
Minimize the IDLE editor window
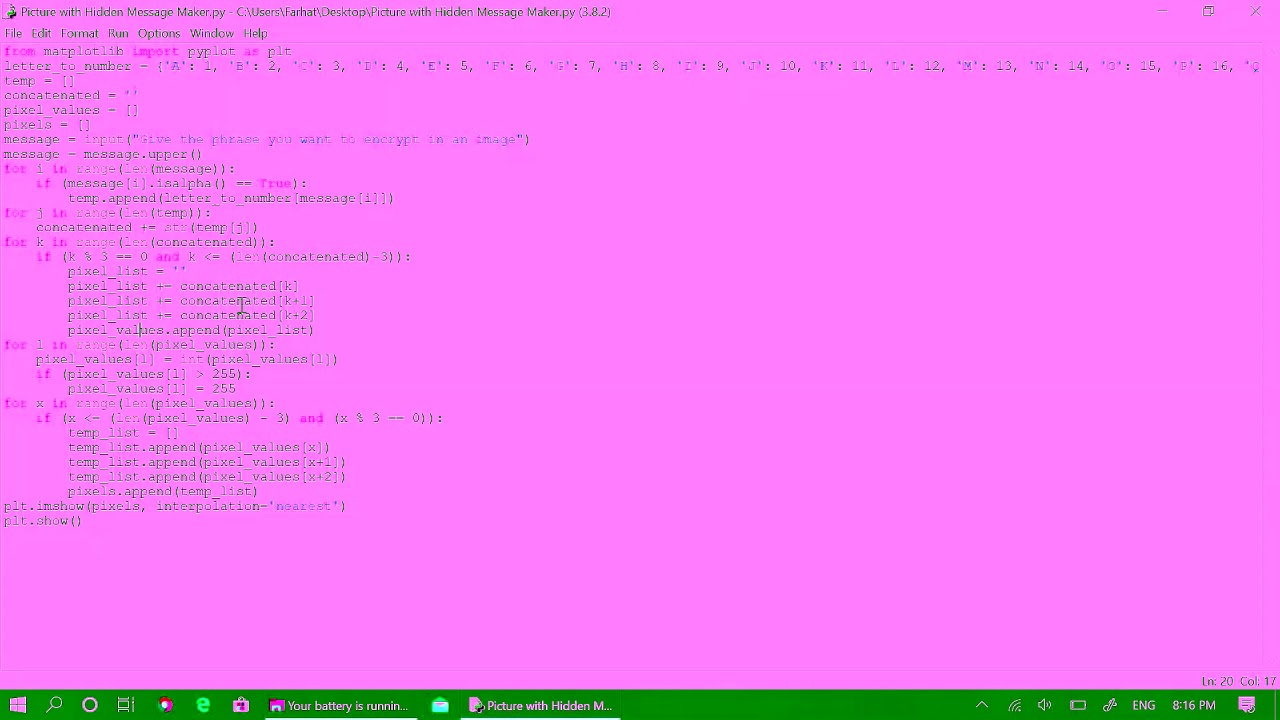[x=1162, y=11]
